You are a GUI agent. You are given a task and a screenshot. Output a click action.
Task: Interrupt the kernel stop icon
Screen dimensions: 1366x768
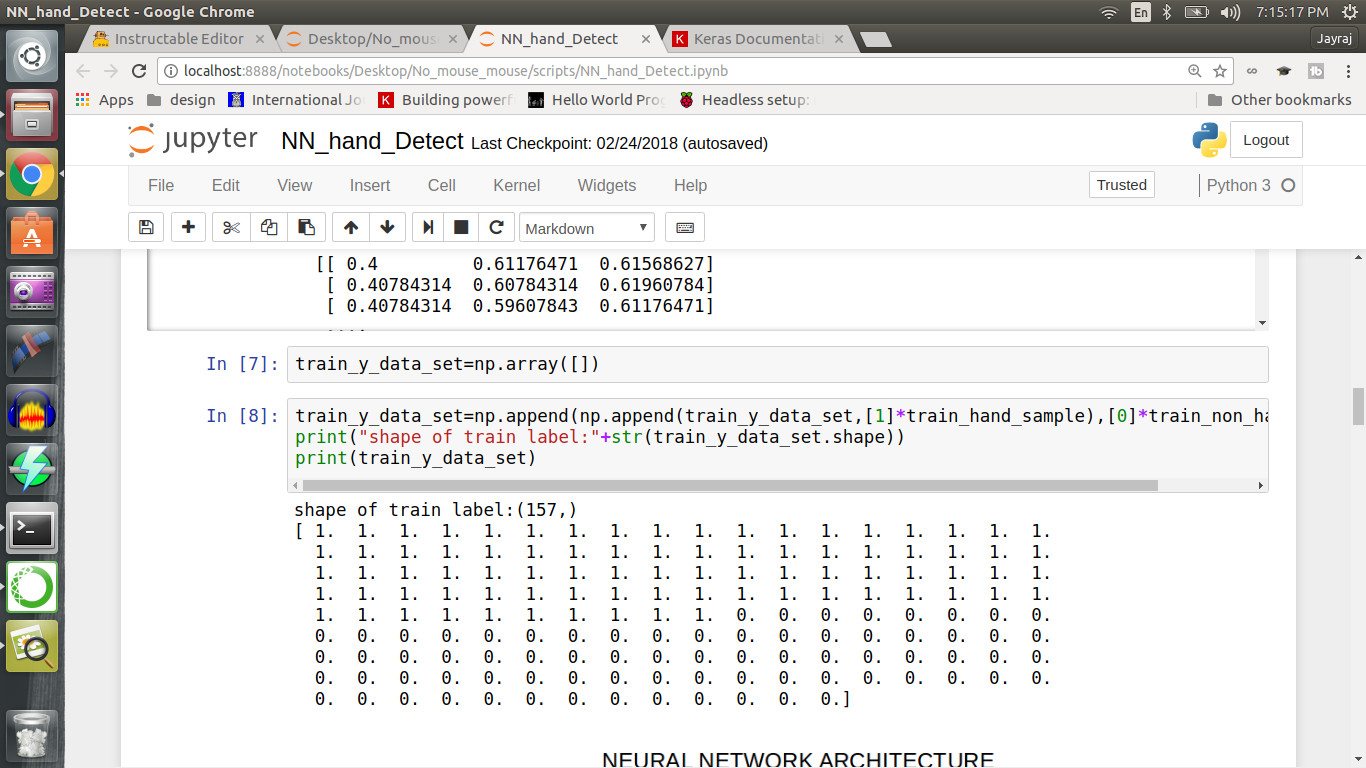(x=461, y=227)
